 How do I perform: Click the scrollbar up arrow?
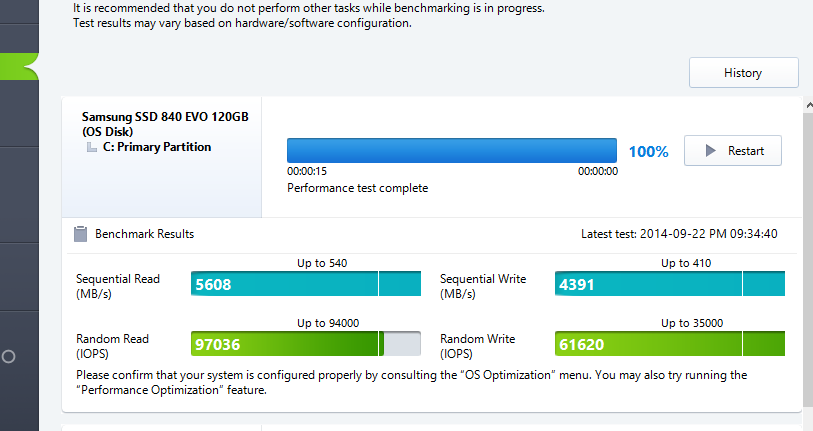[x=809, y=106]
